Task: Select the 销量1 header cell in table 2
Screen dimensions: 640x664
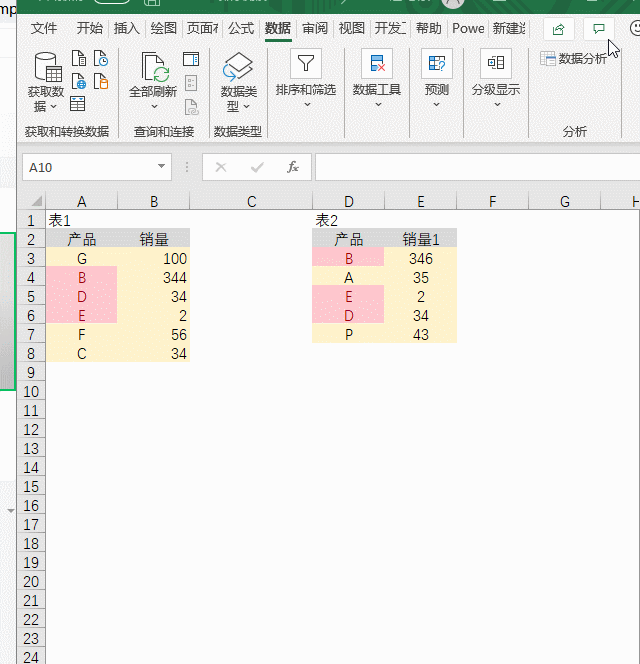Action: [x=421, y=239]
